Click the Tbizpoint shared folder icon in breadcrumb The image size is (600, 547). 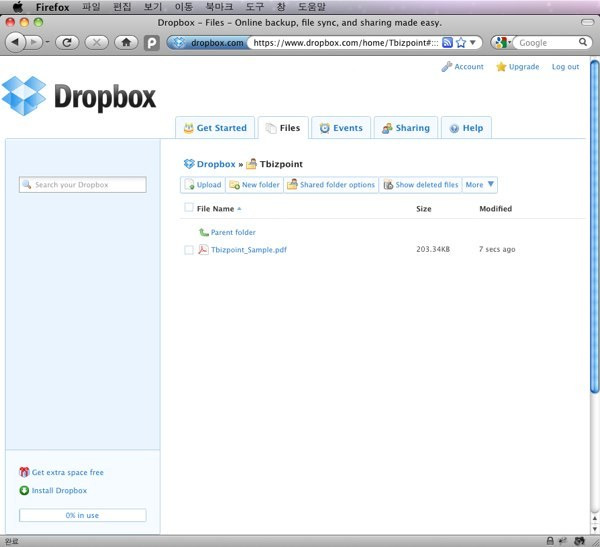pyautogui.click(x=251, y=164)
